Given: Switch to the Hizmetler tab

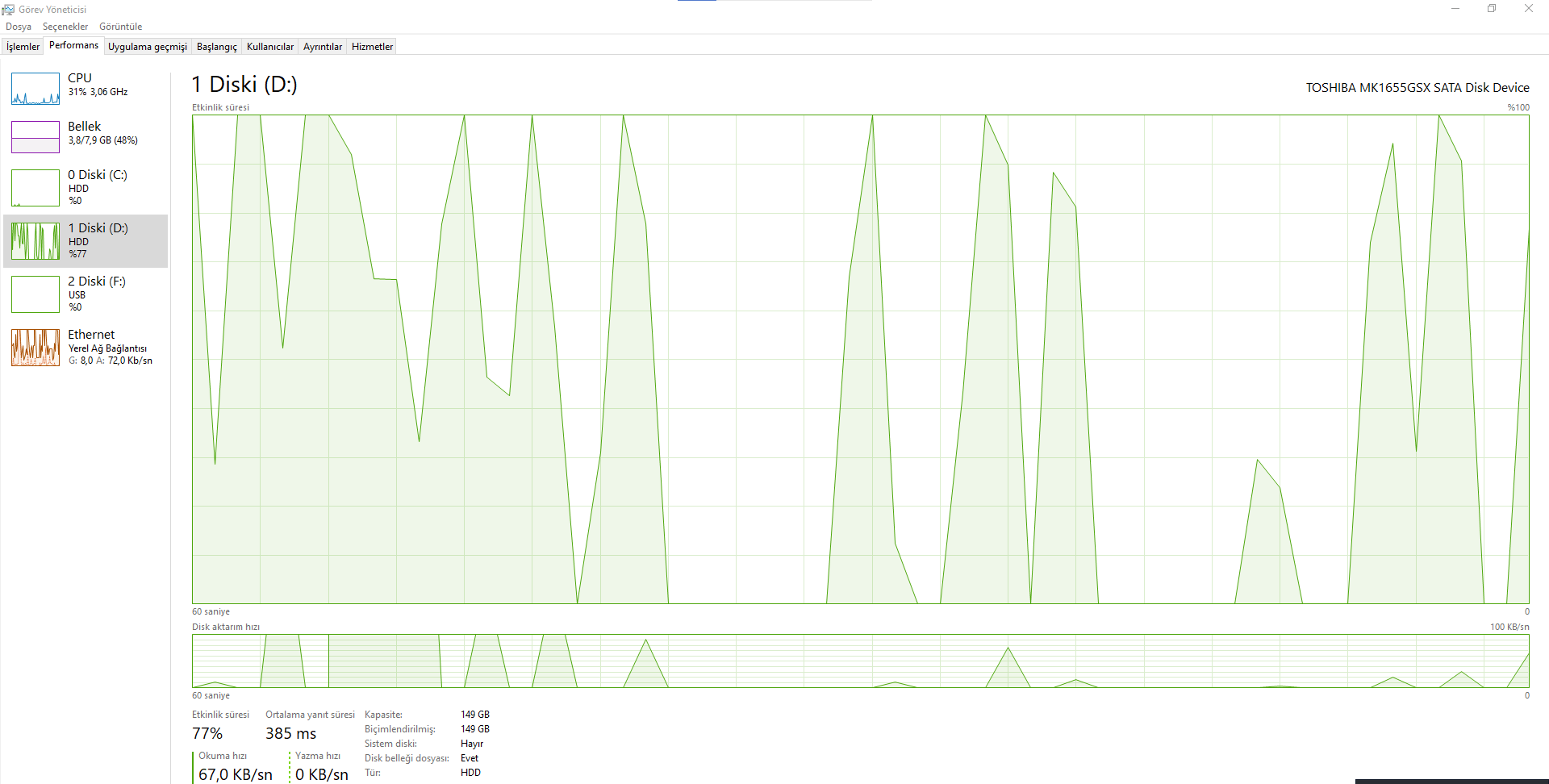Looking at the screenshot, I should pos(373,47).
